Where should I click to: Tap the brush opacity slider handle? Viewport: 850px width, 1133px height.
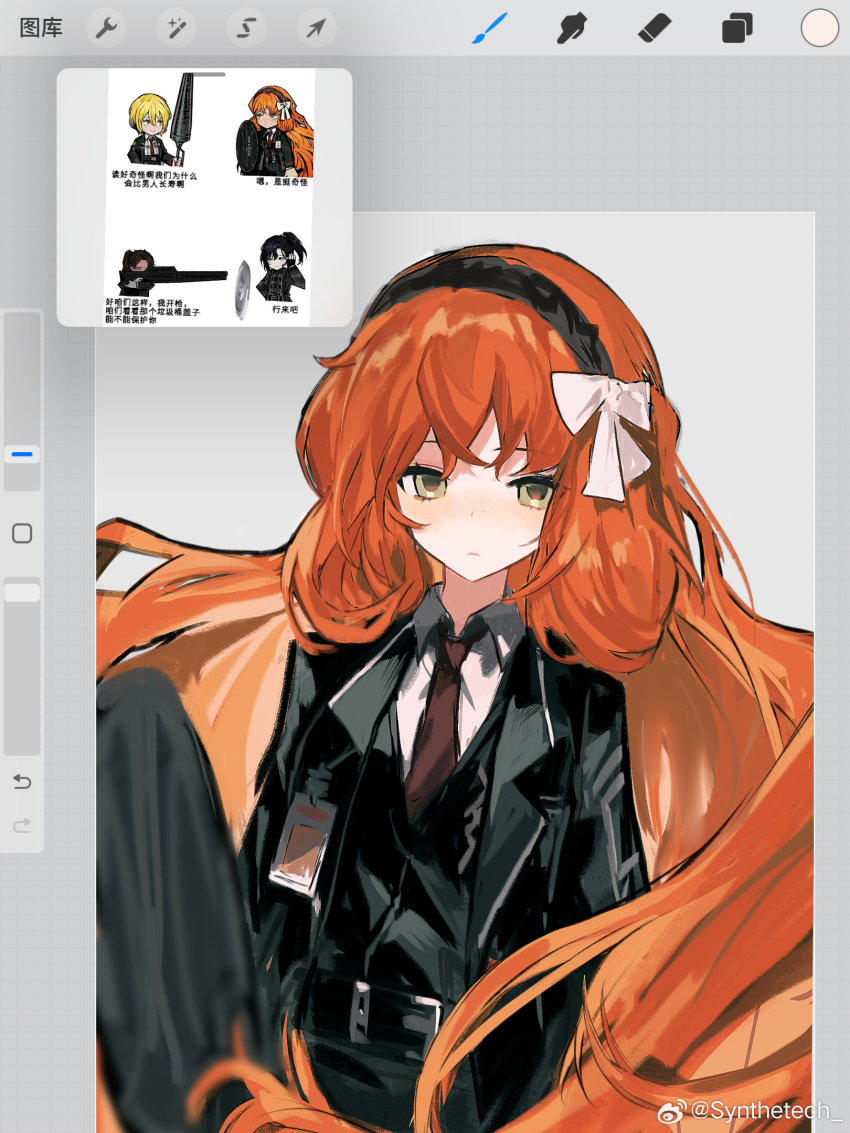[21, 591]
